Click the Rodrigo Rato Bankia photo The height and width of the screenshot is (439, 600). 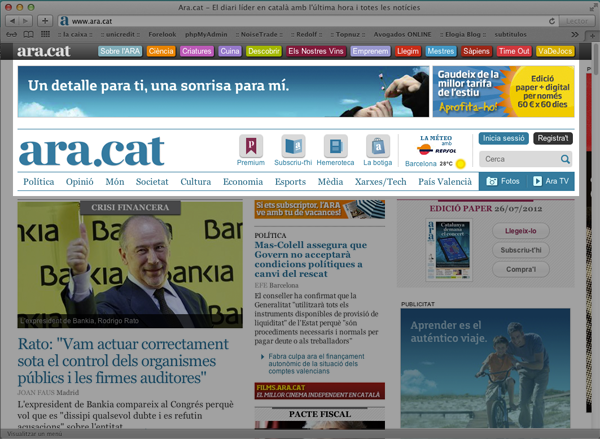click(130, 265)
